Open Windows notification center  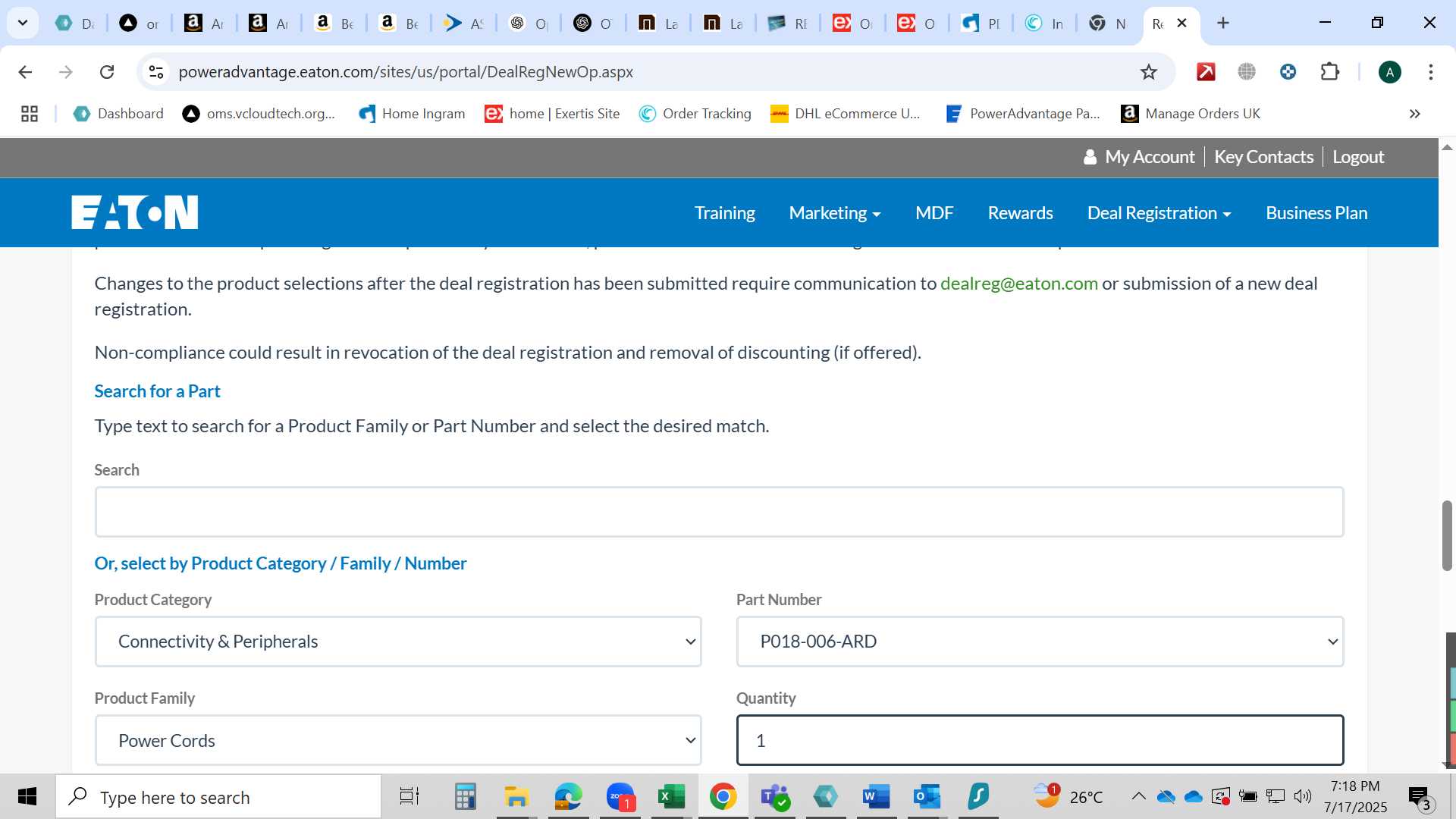[x=1419, y=797]
